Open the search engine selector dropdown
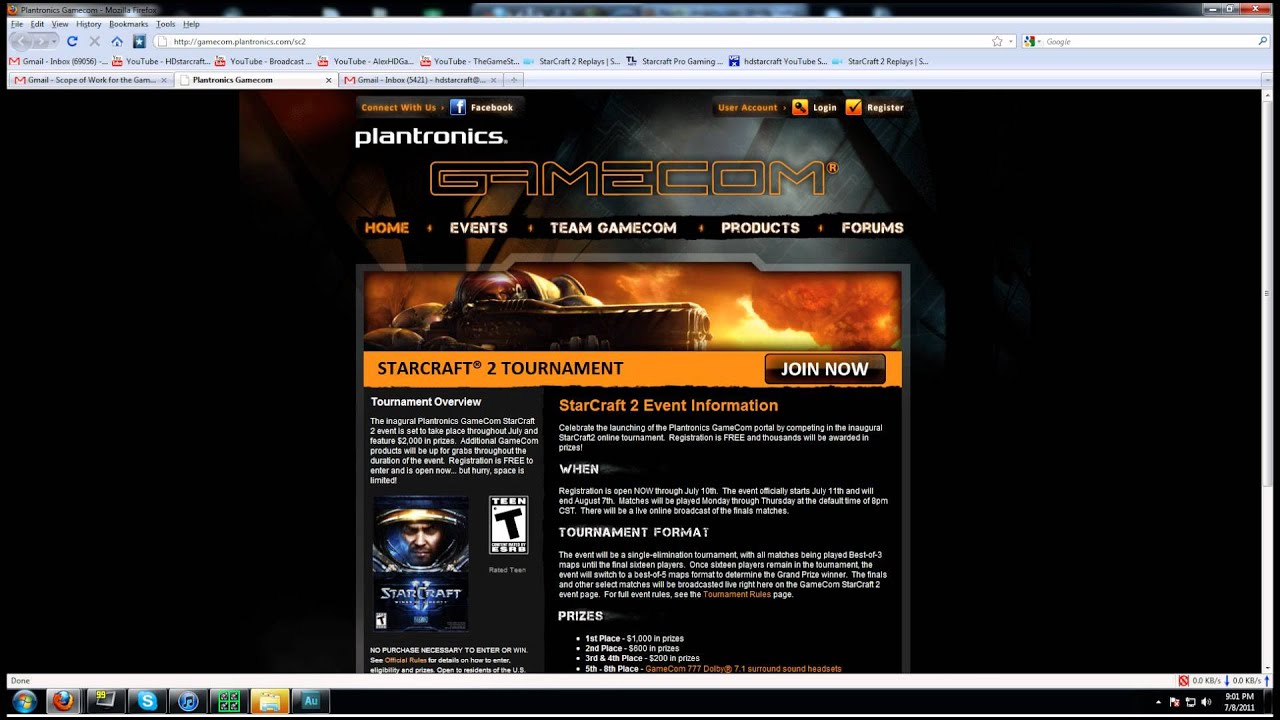This screenshot has width=1280, height=720. coord(1035,41)
